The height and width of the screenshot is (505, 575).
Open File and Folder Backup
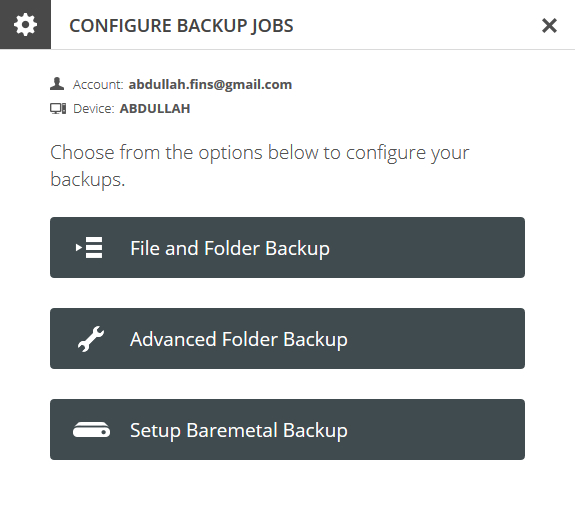[x=287, y=248]
